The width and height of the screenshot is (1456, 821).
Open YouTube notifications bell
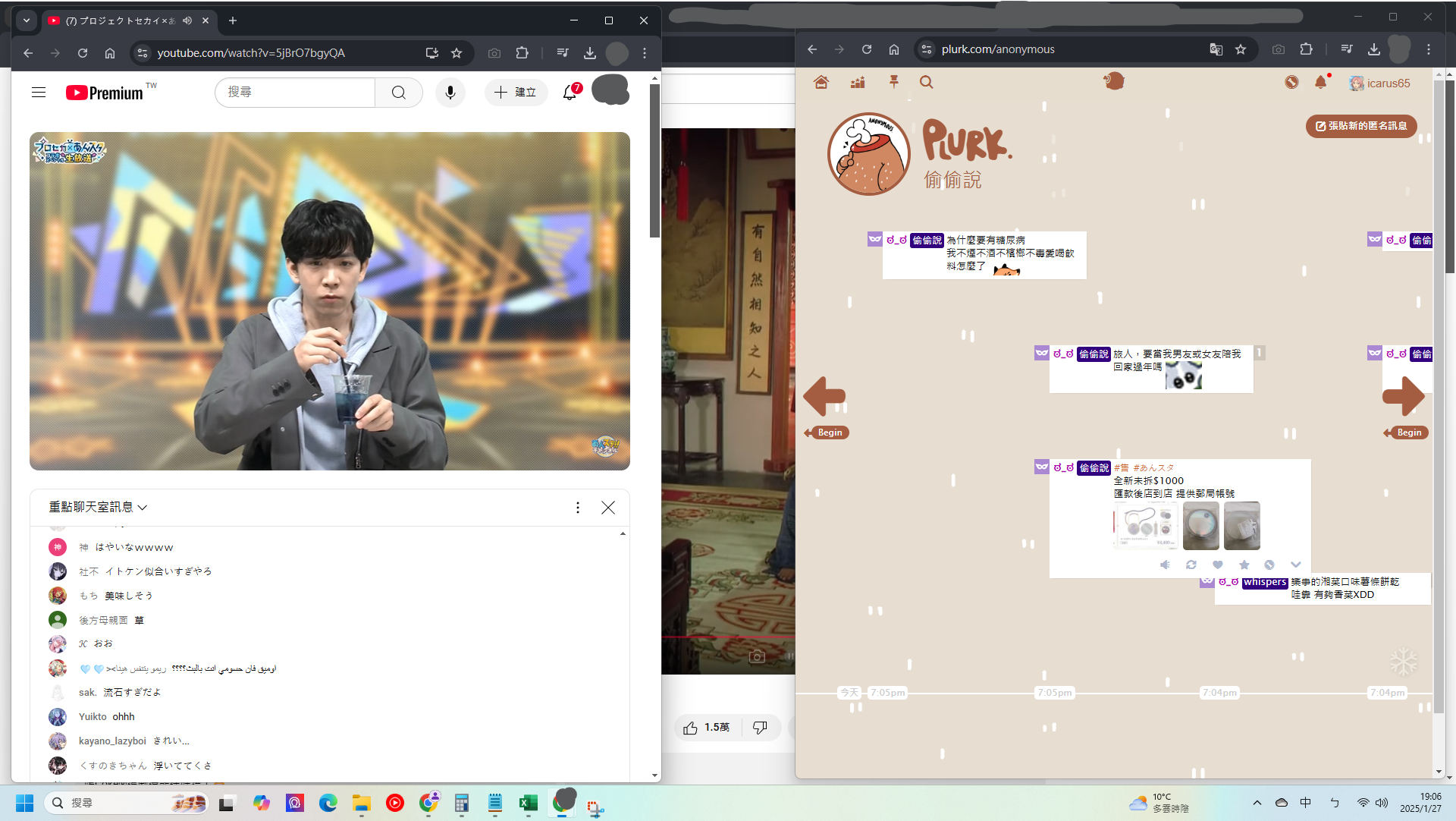[570, 93]
